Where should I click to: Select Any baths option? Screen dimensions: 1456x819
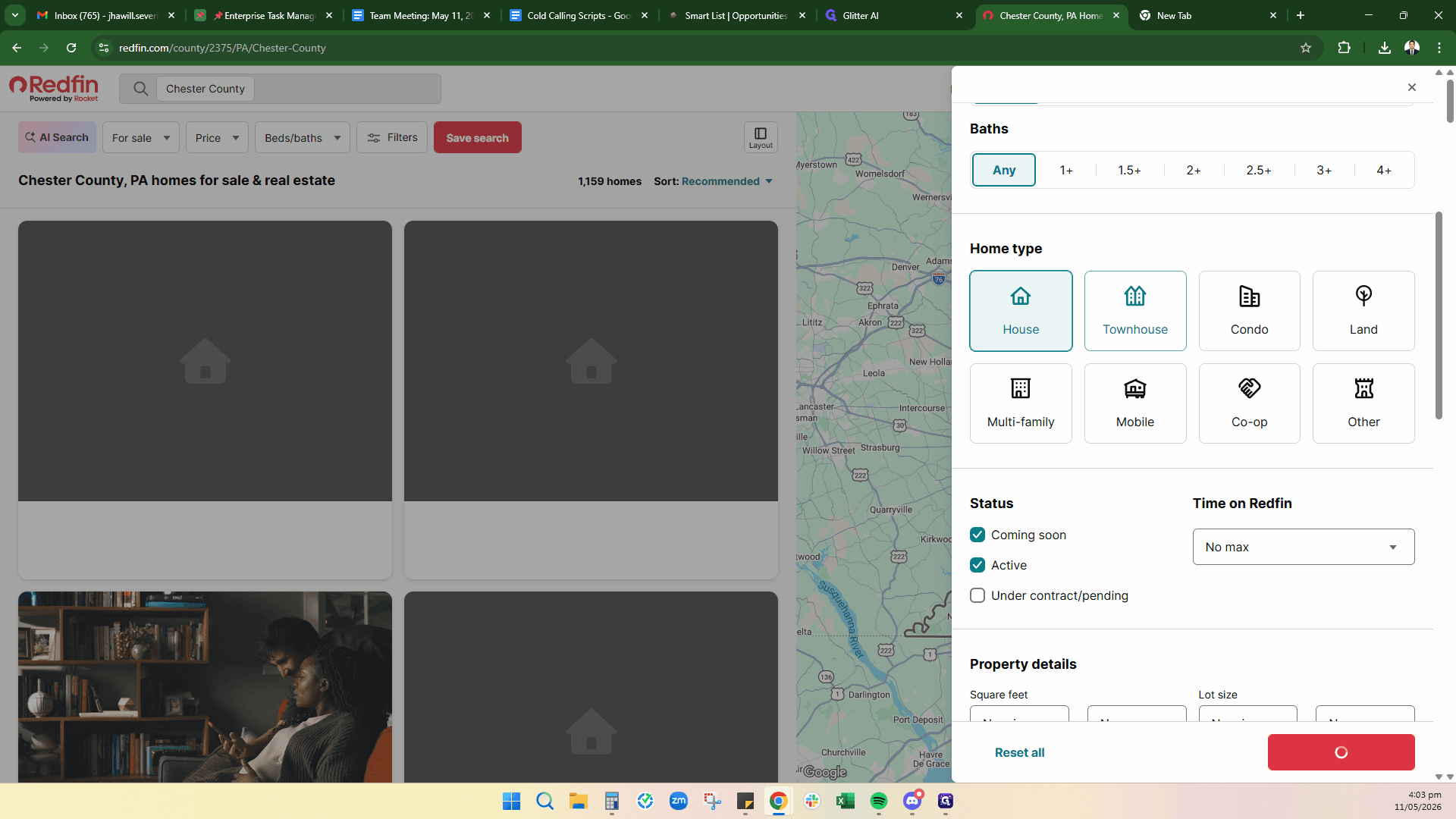[x=1004, y=170]
